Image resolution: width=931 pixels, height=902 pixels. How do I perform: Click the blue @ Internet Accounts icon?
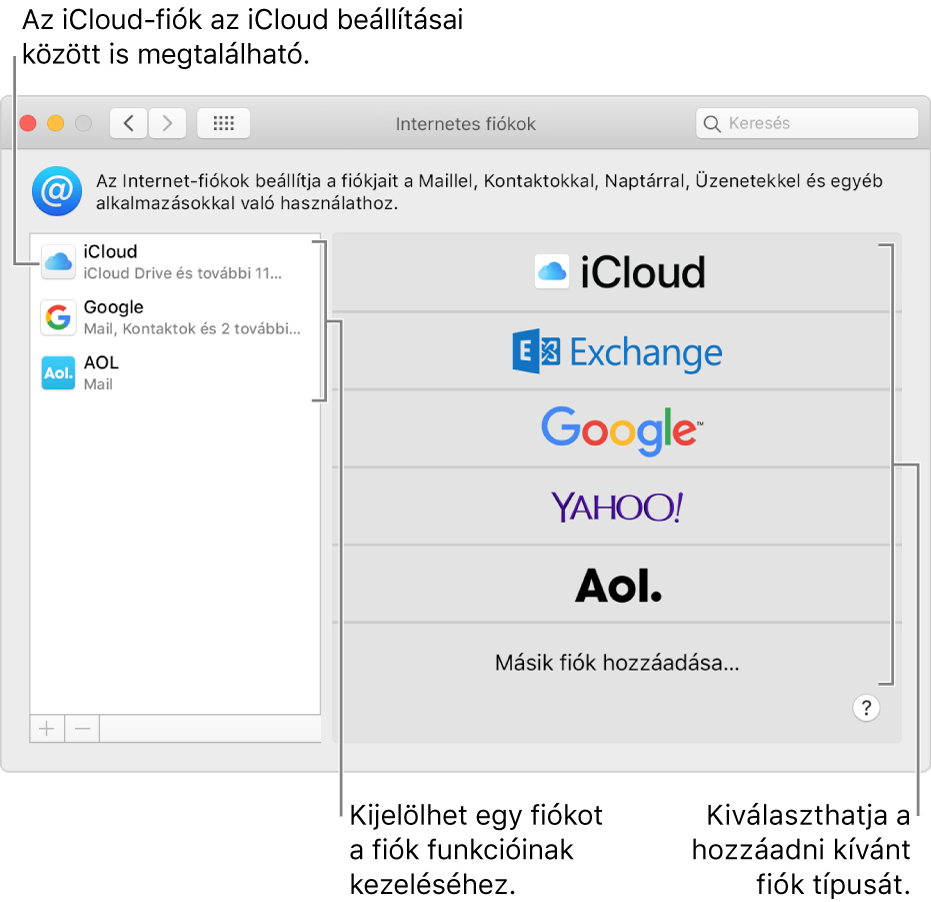click(57, 191)
